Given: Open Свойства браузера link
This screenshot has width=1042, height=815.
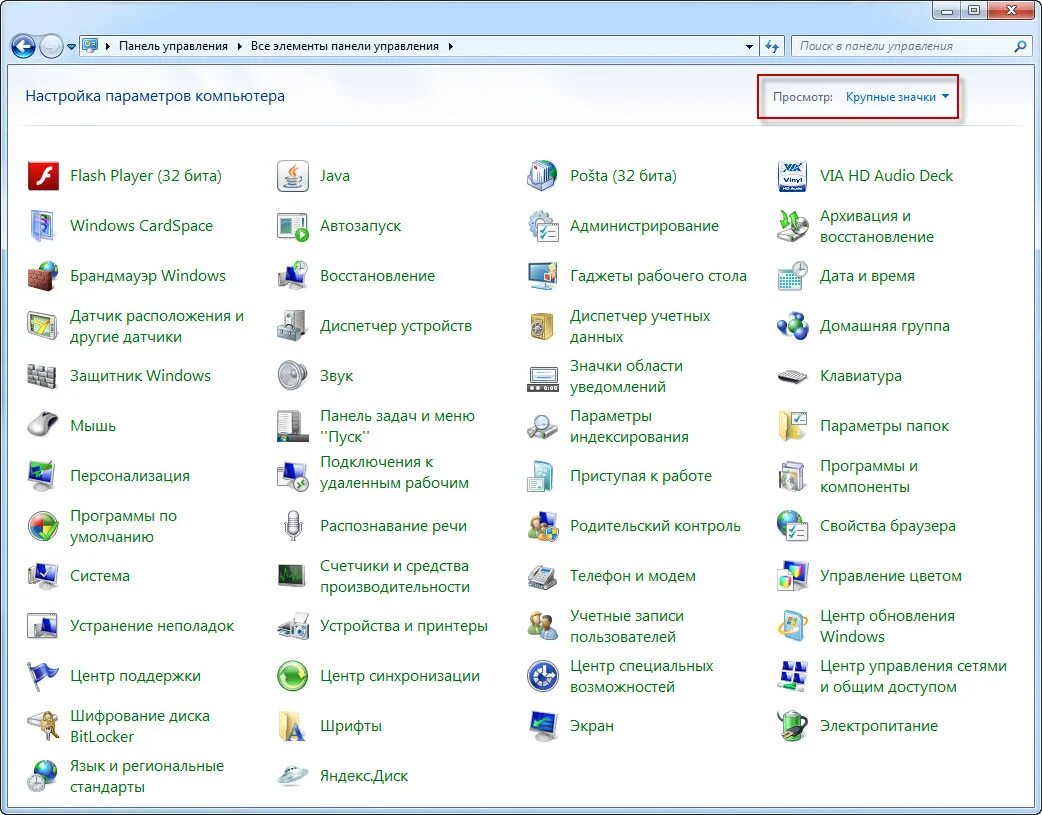Looking at the screenshot, I should (888, 526).
